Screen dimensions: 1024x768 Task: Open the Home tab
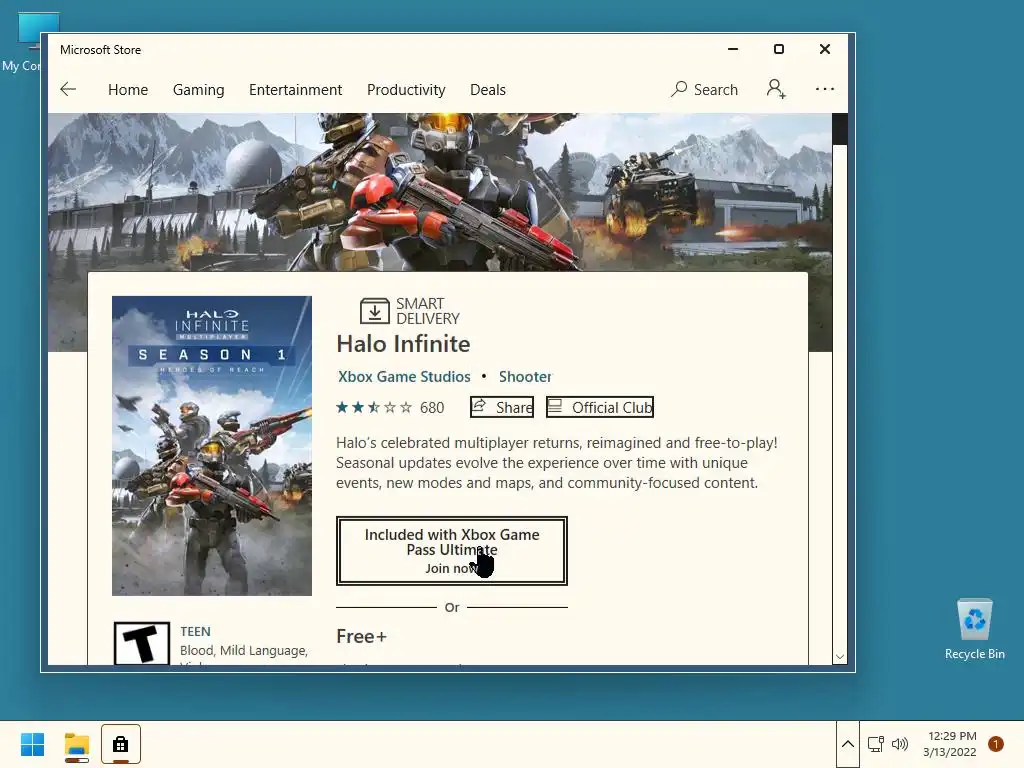pyautogui.click(x=128, y=89)
